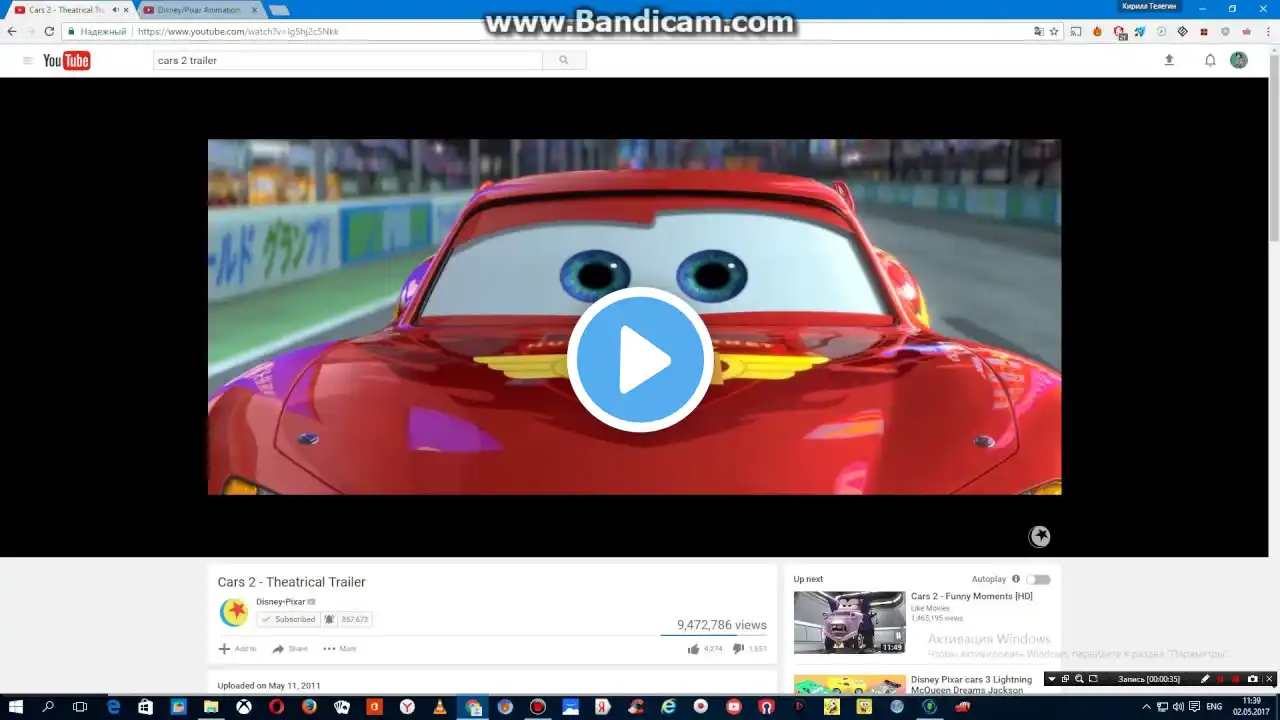This screenshot has width=1280, height=720.
Task: Bookmark this page with the star icon
Action: coord(1054,31)
